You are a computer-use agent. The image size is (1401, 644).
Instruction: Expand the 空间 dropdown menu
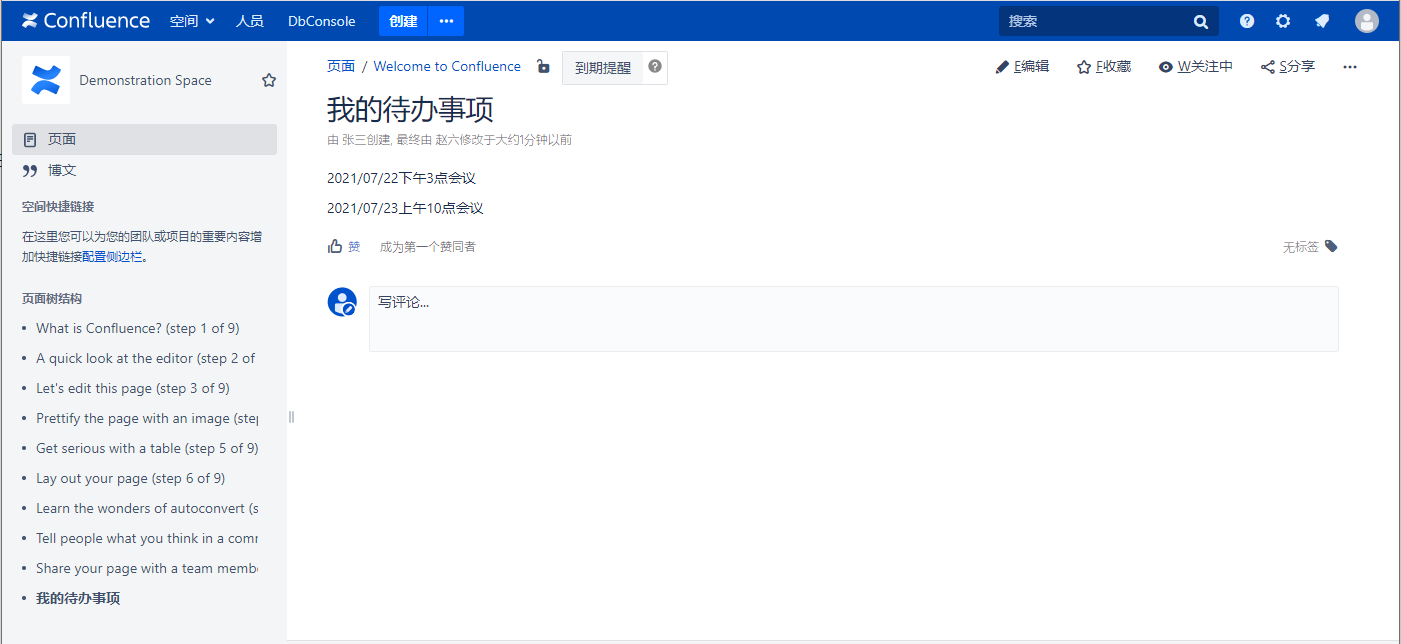click(192, 21)
